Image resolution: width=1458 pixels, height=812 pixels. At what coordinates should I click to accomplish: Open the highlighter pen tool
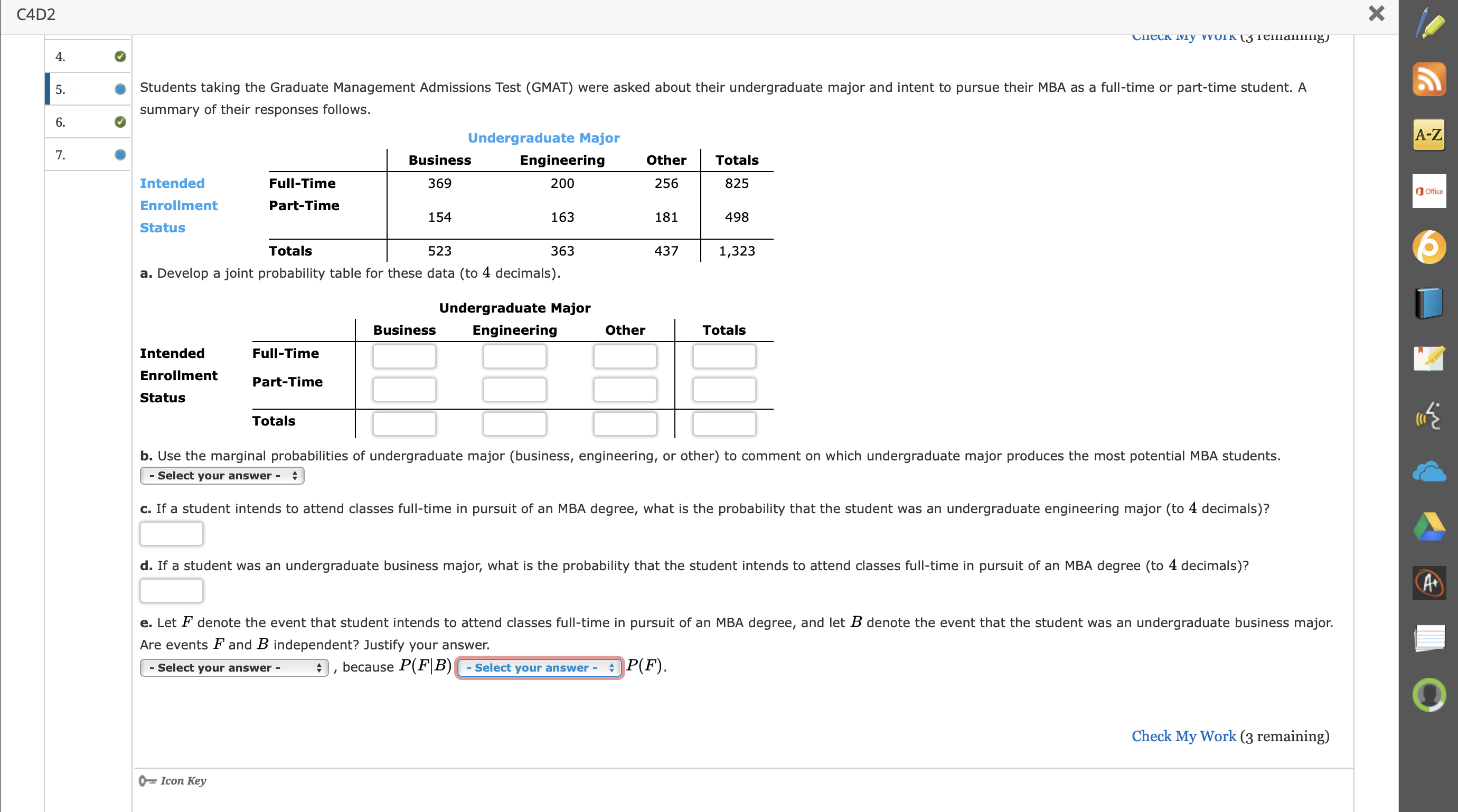click(x=1428, y=24)
